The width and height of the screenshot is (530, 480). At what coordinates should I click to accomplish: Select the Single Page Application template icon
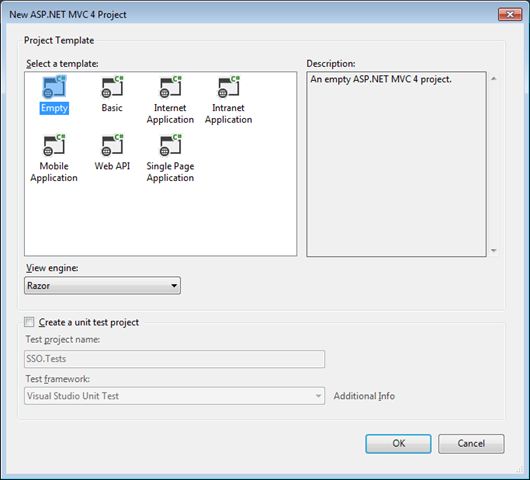pyautogui.click(x=170, y=145)
